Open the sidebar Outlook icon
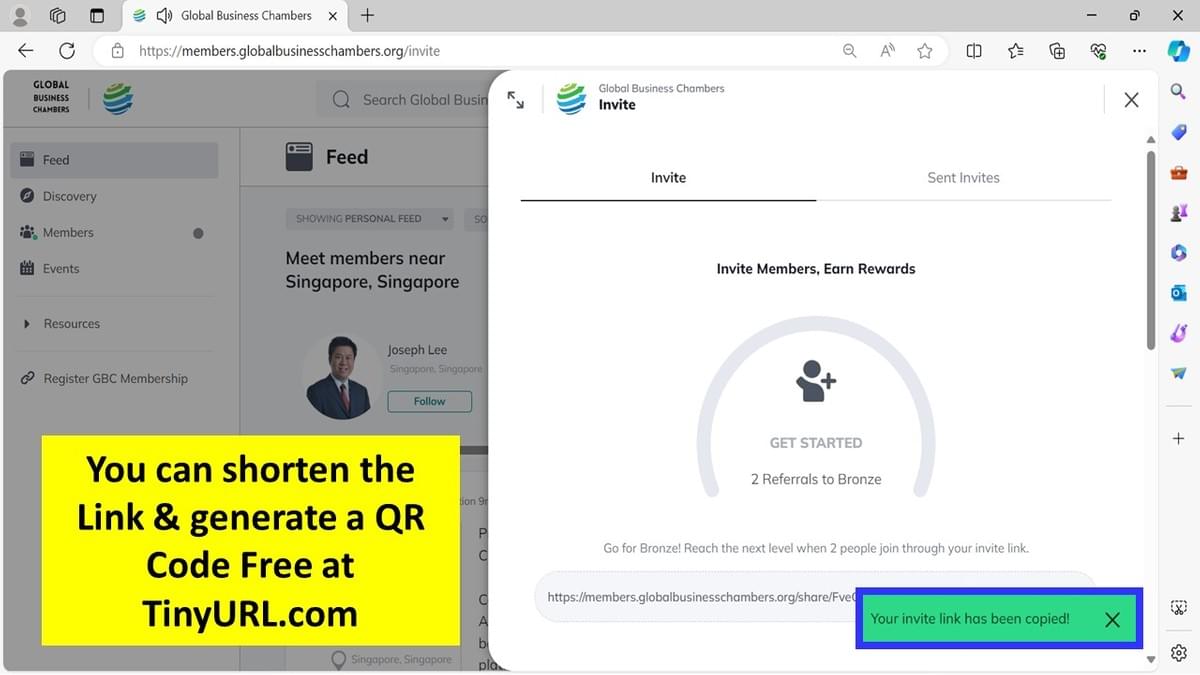This screenshot has height=675, width=1200. [x=1178, y=293]
